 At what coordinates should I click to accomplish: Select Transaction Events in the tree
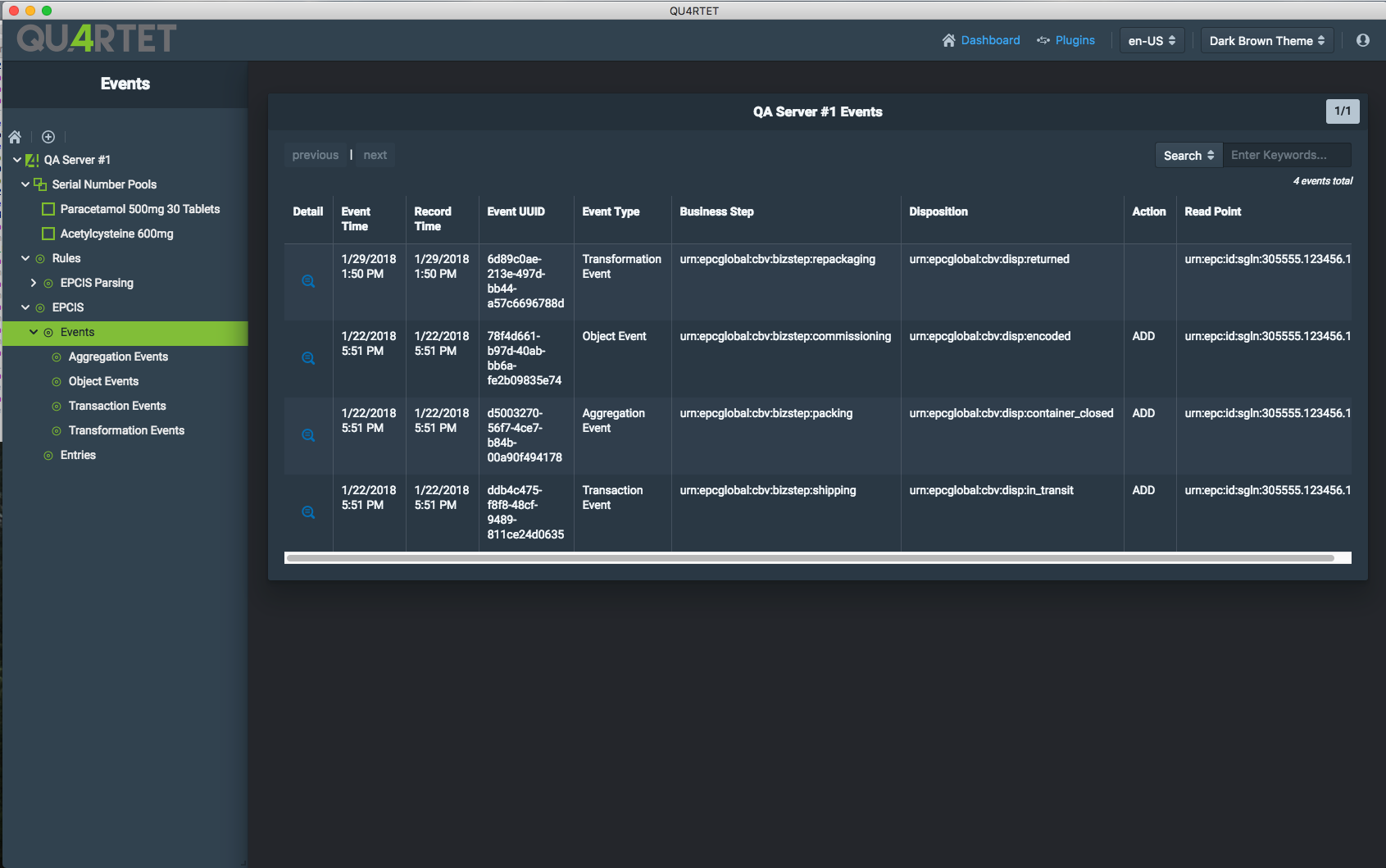coord(117,406)
